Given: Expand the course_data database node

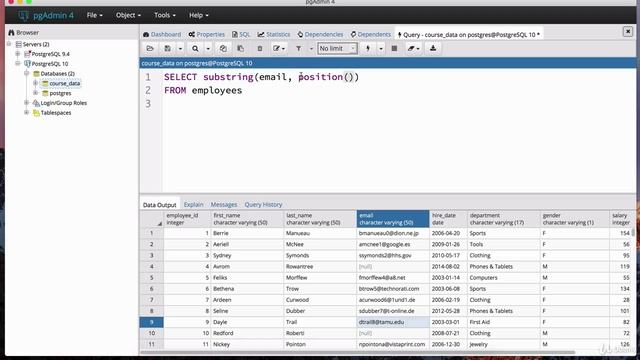Looking at the screenshot, I should (36, 83).
